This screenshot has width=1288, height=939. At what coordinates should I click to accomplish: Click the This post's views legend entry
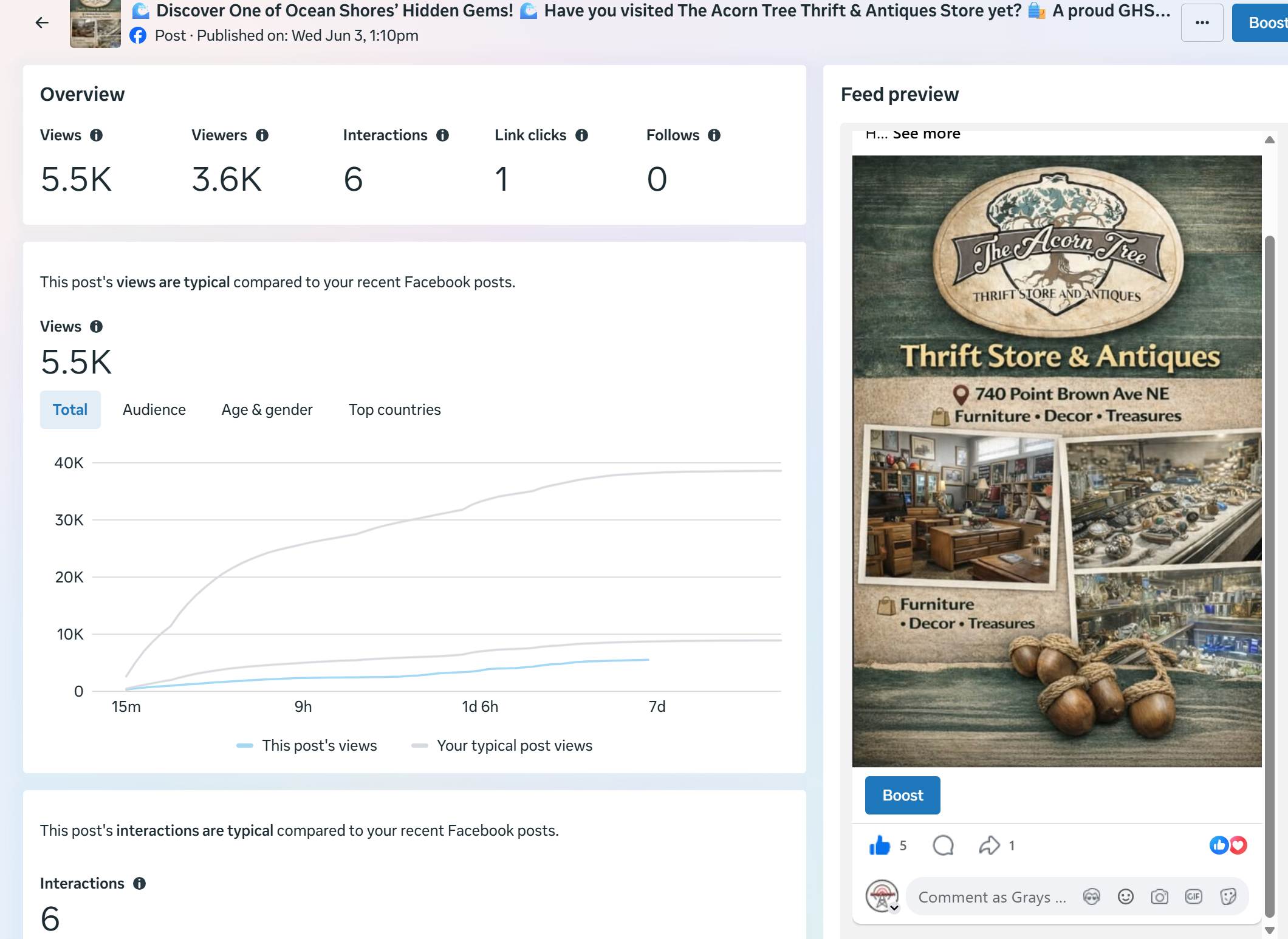tap(307, 745)
